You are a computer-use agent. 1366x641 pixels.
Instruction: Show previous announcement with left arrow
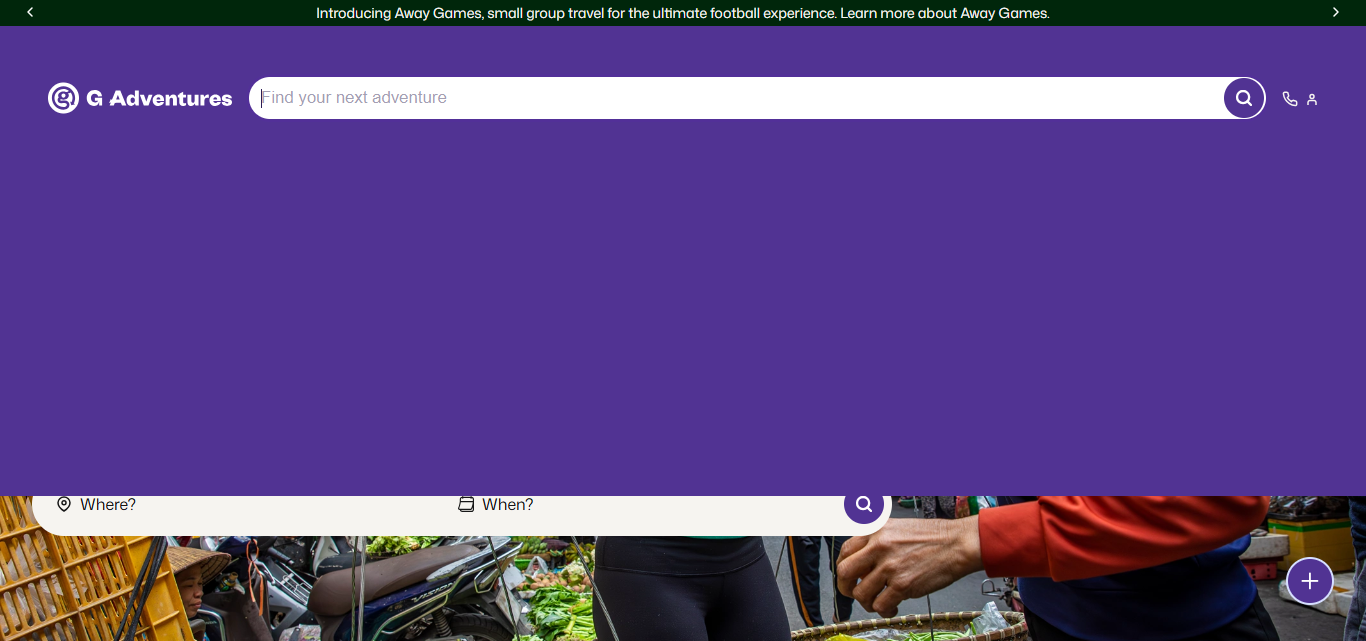30,12
